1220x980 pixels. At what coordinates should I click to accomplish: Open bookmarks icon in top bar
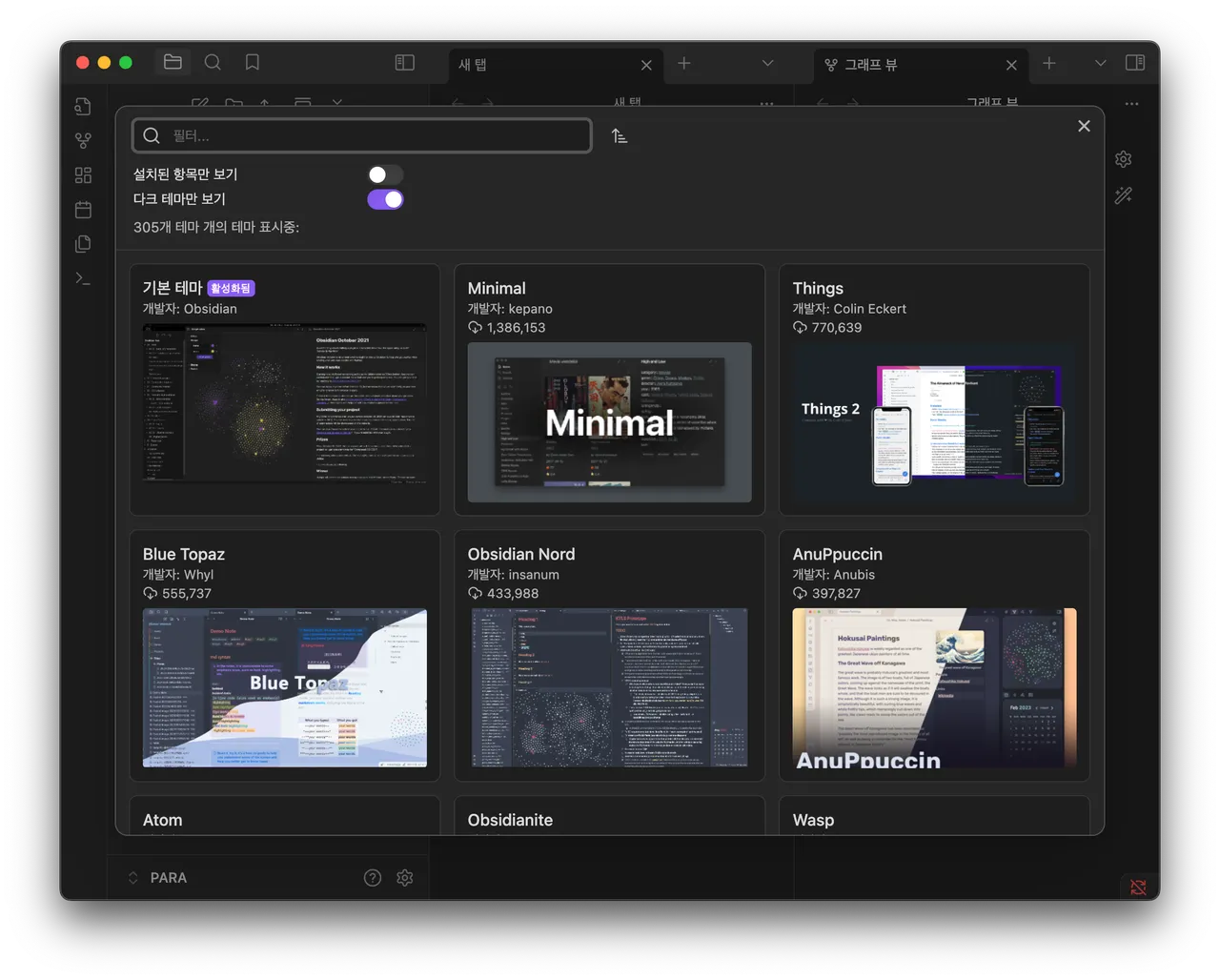click(253, 62)
